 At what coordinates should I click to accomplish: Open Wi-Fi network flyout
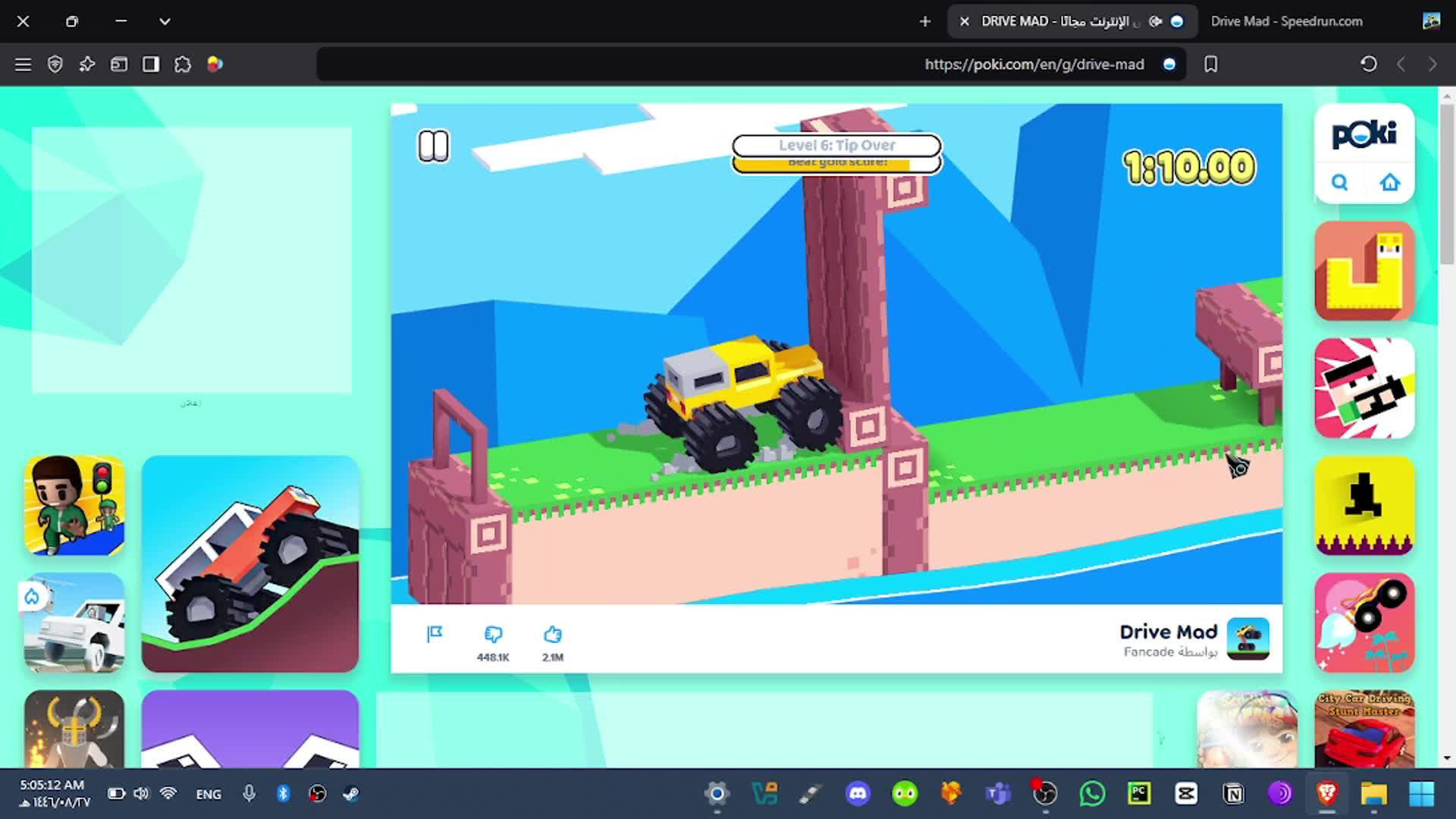168,793
